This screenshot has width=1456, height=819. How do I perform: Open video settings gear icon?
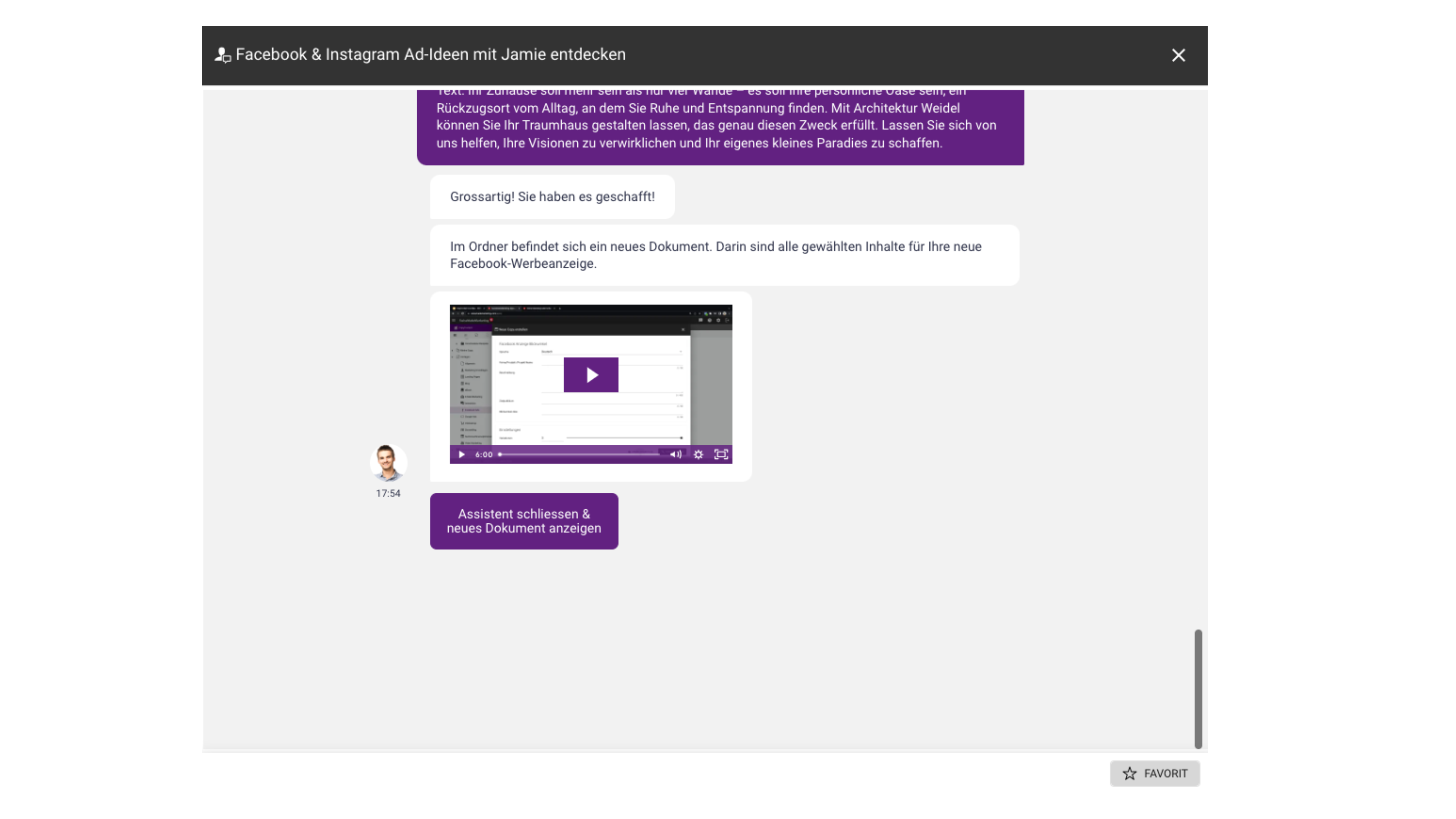[699, 454]
